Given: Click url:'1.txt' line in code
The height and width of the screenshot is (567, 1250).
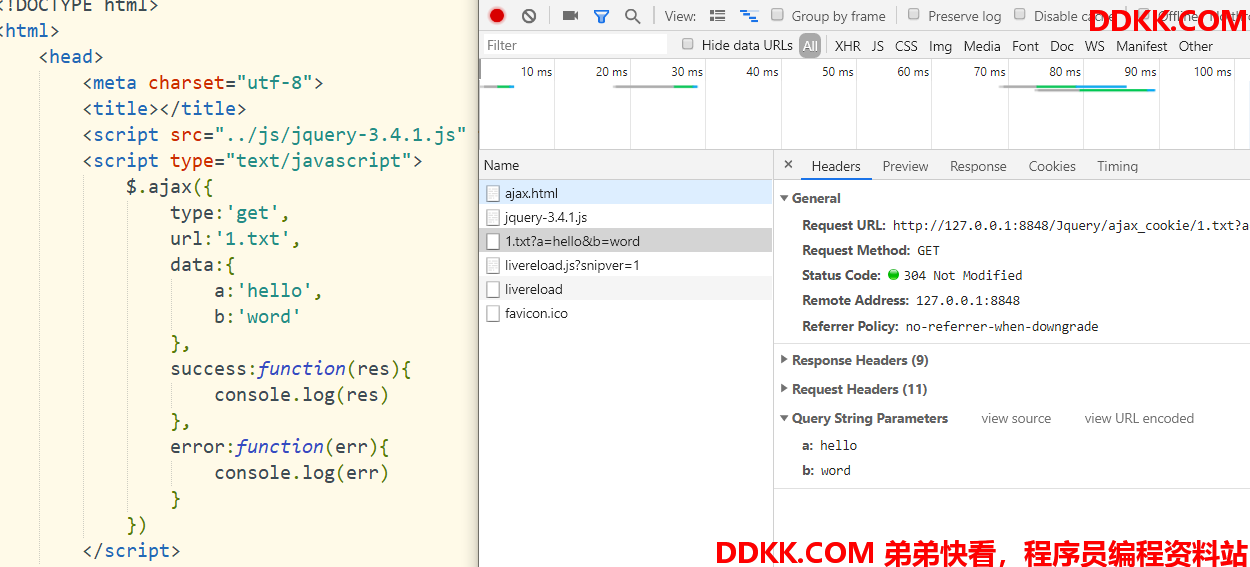Looking at the screenshot, I should click(235, 238).
